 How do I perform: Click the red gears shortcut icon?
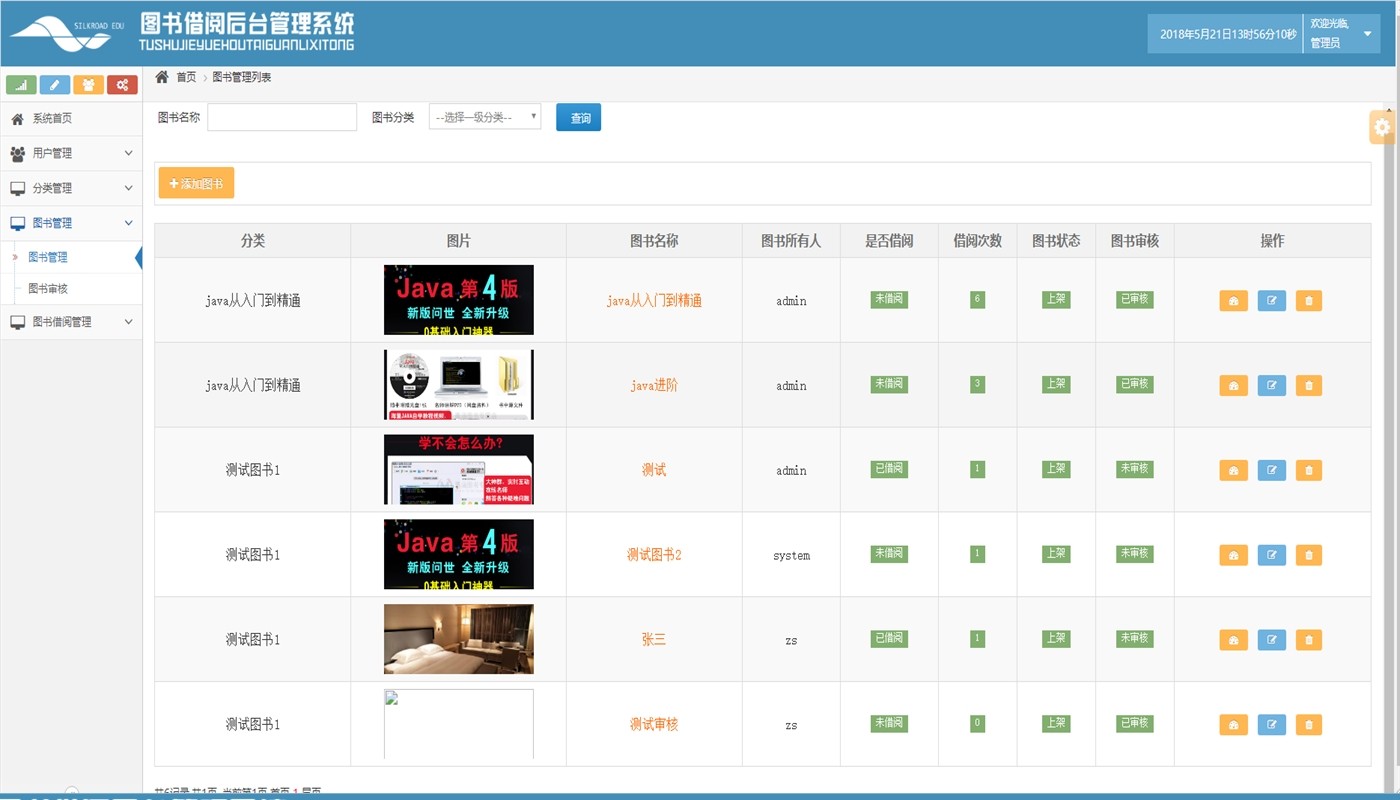(x=122, y=85)
